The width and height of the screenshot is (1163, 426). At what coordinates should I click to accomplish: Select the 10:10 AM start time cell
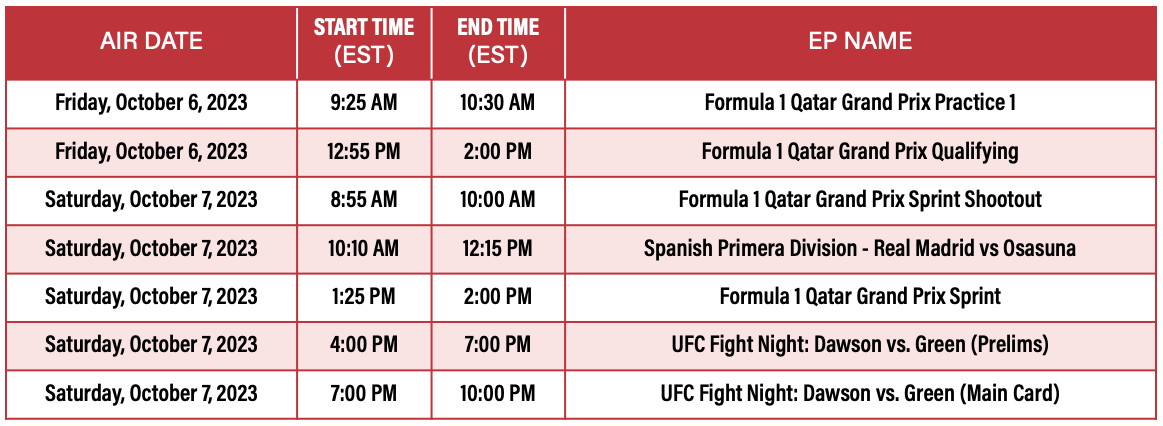click(364, 248)
